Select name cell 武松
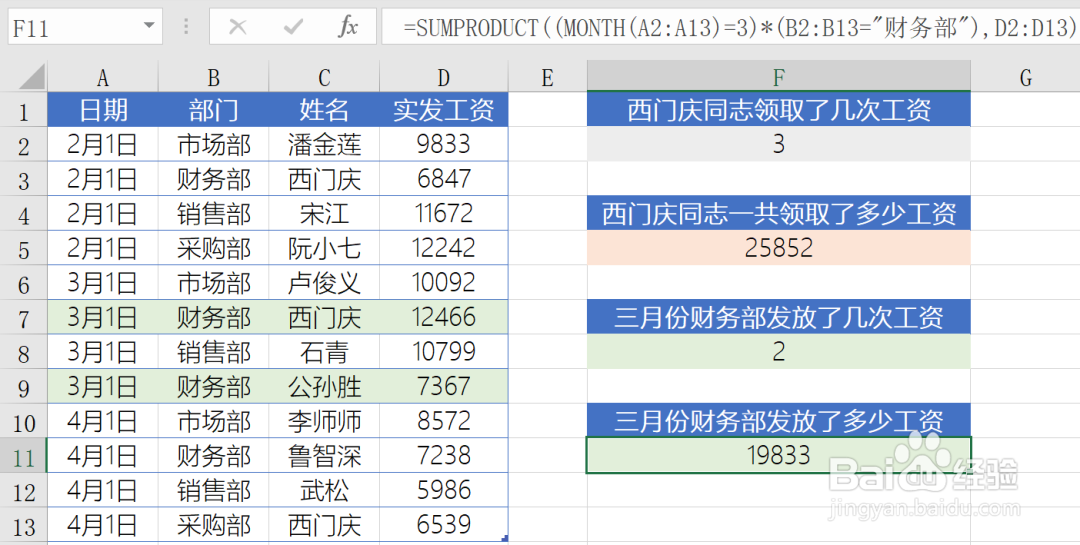Viewport: 1080px width, 545px height. click(x=324, y=491)
